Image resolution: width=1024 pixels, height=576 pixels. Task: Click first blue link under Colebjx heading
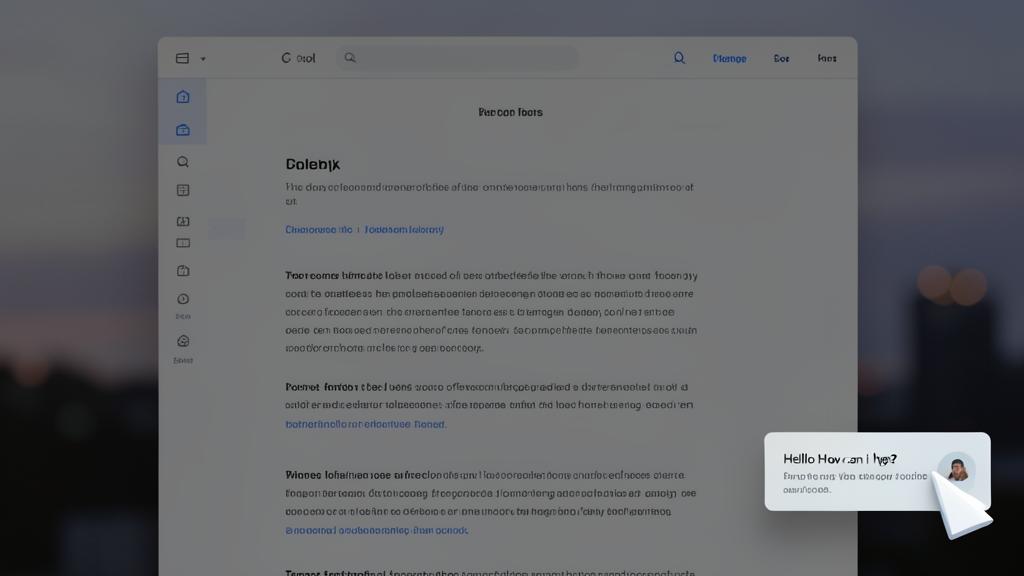click(x=319, y=229)
